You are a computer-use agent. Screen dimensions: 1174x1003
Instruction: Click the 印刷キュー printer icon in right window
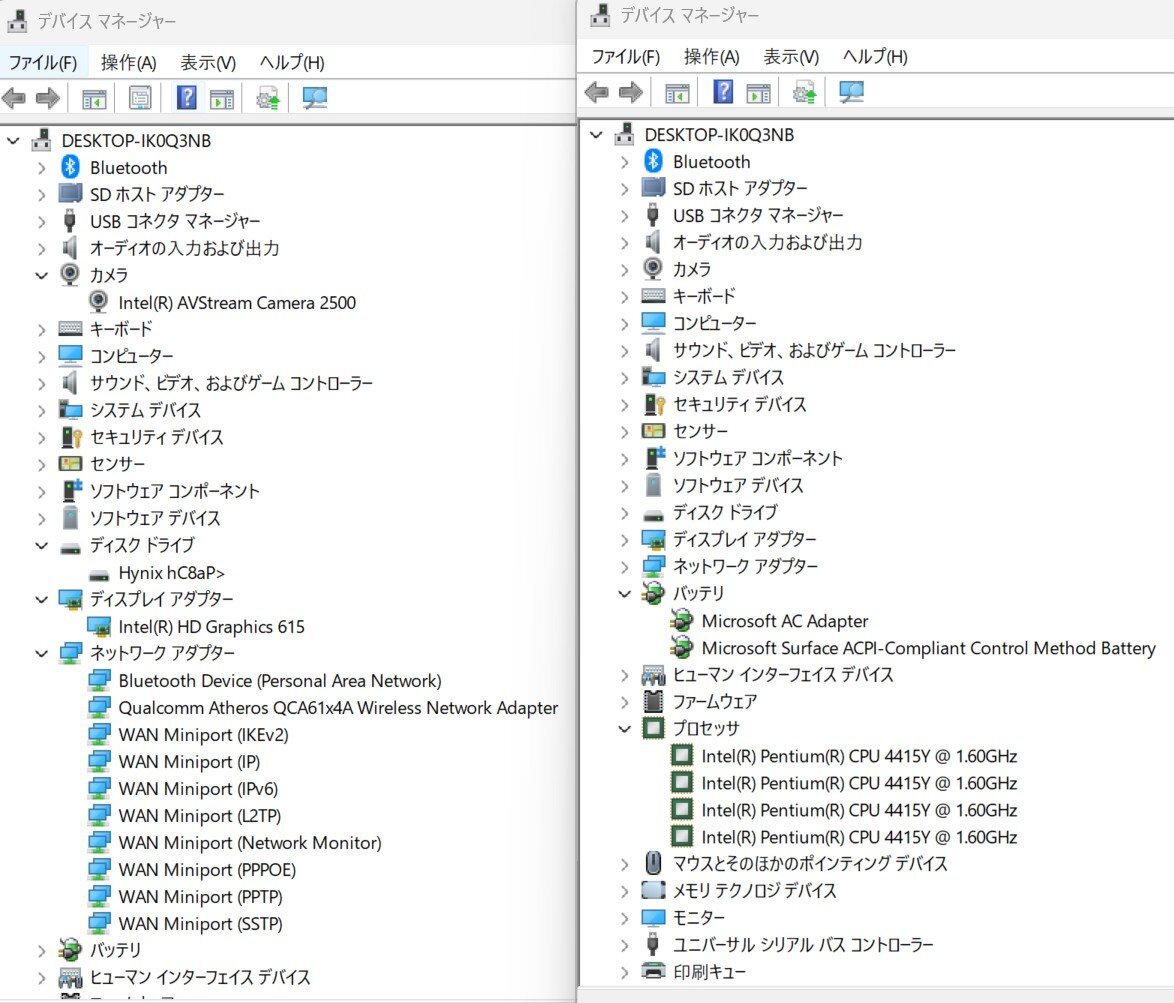click(x=654, y=972)
